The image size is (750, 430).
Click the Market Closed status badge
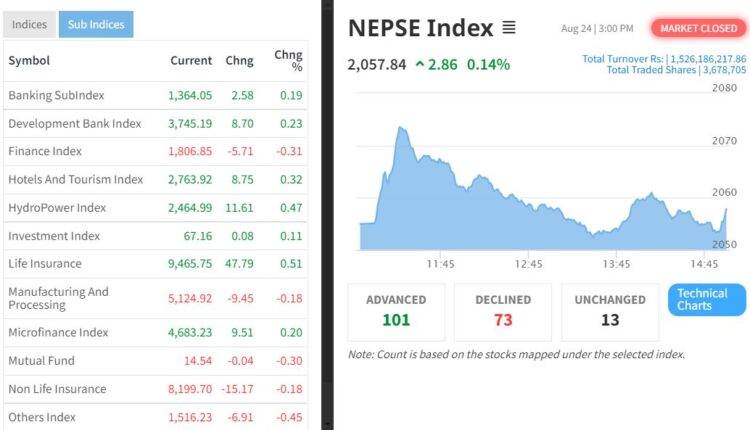click(x=698, y=28)
